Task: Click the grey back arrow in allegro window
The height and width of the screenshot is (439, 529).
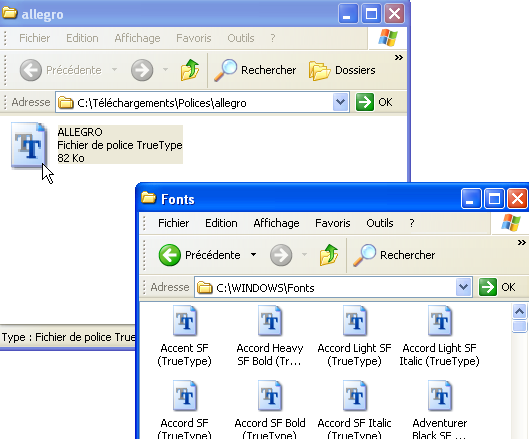Action: pyautogui.click(x=31, y=70)
